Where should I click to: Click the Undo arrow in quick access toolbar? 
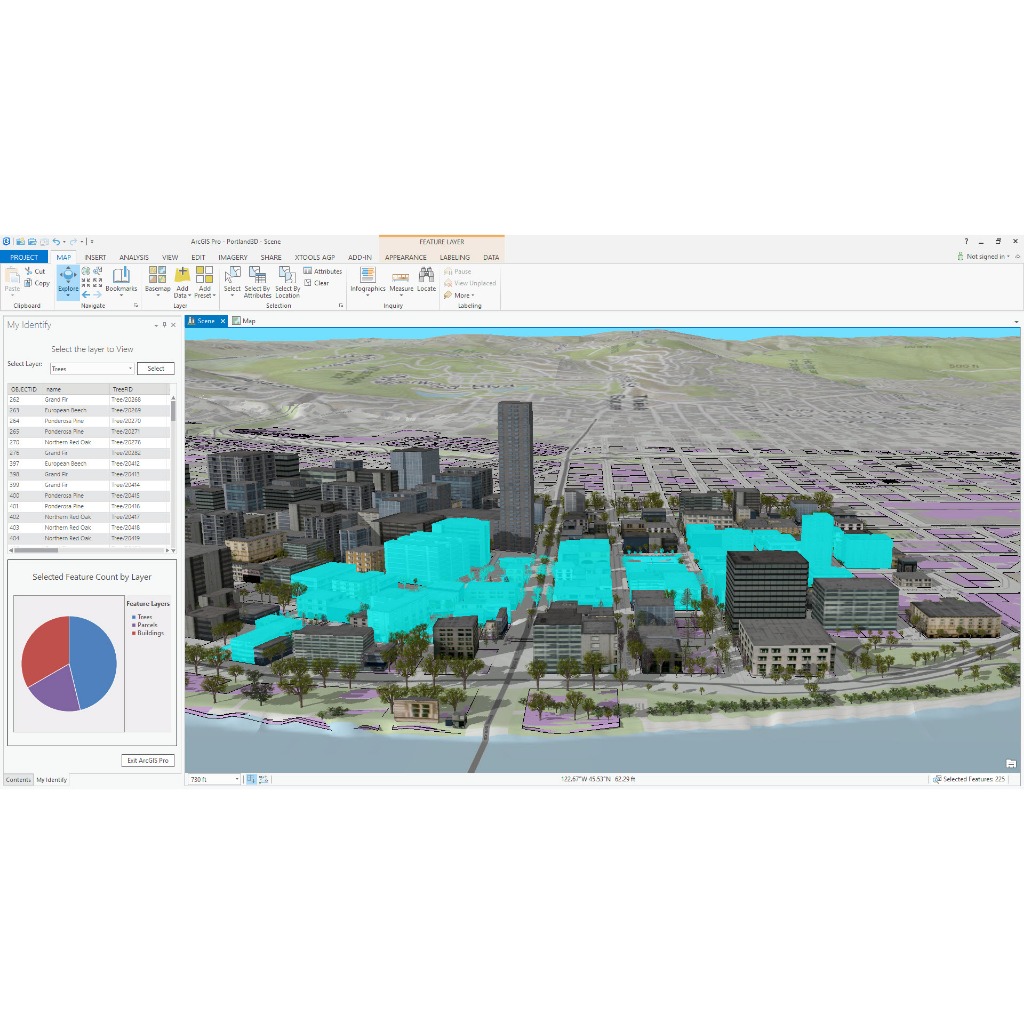pos(56,242)
